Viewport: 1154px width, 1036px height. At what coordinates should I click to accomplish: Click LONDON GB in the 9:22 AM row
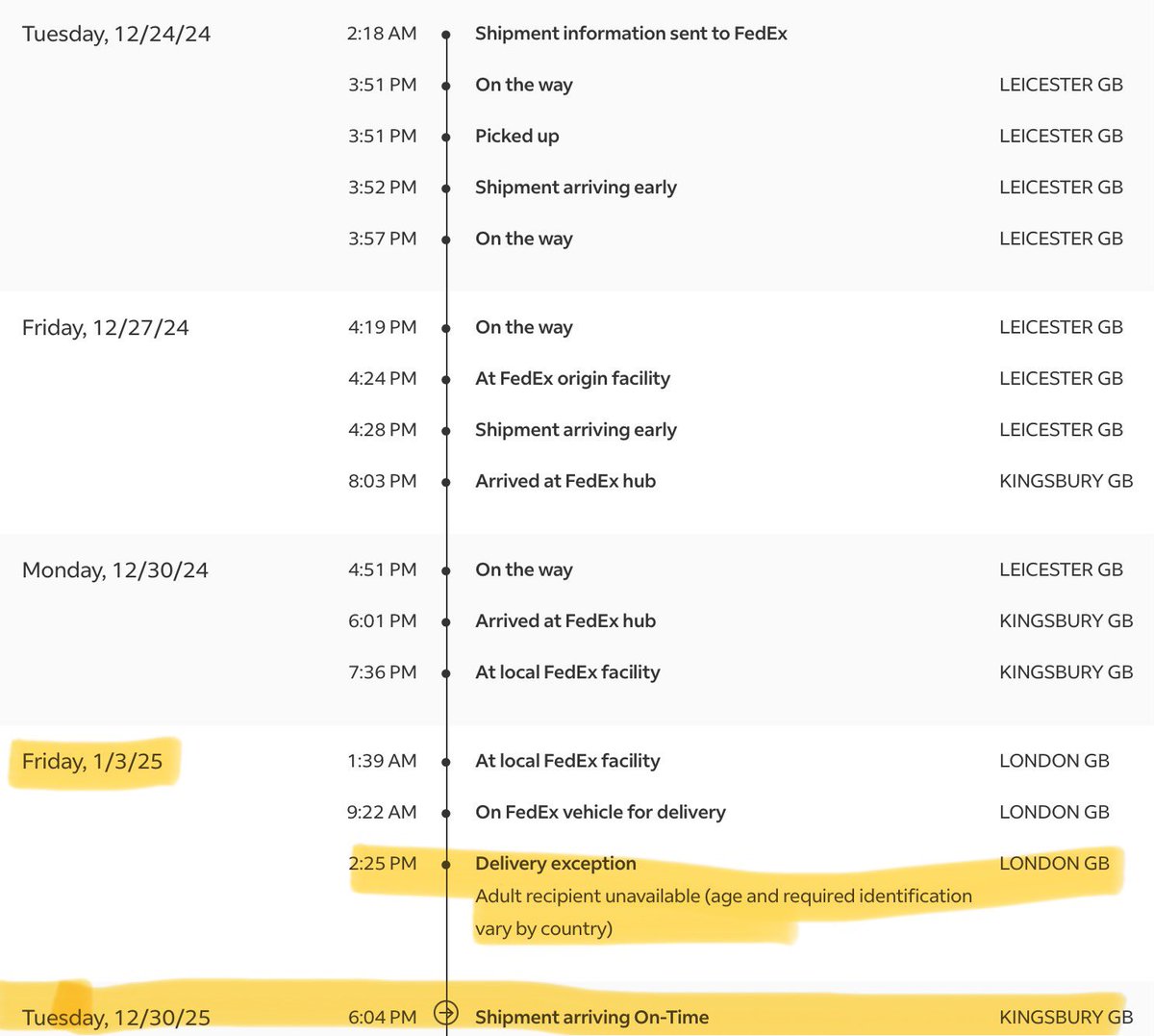1054,812
